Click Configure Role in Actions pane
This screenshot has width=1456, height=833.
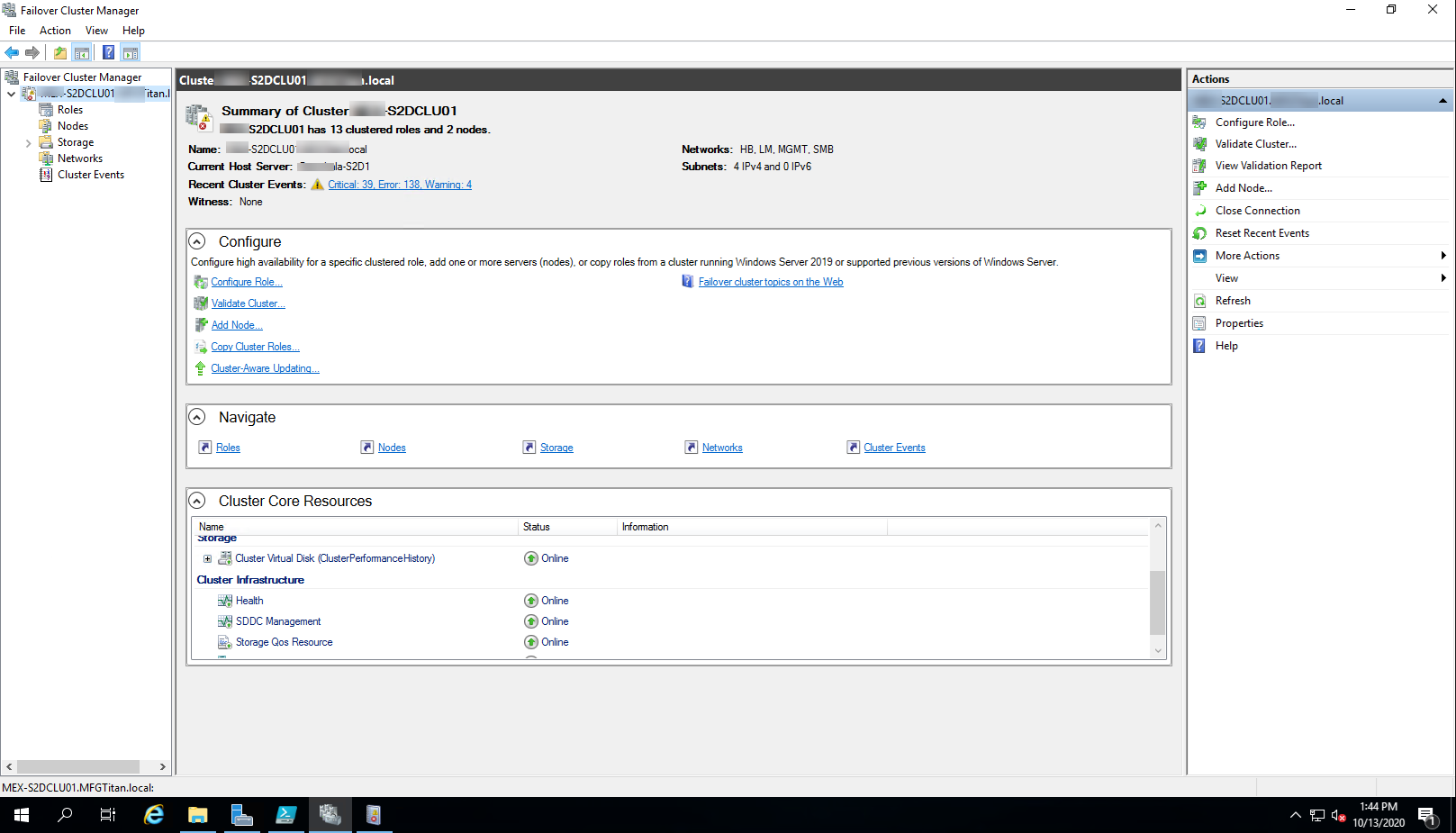pos(1255,122)
